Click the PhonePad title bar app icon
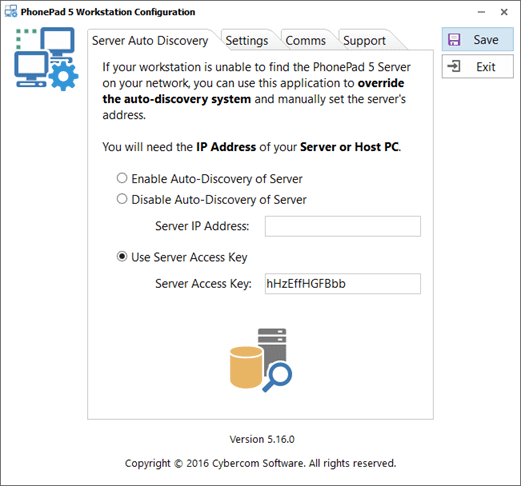The width and height of the screenshot is (521, 486). click(11, 11)
